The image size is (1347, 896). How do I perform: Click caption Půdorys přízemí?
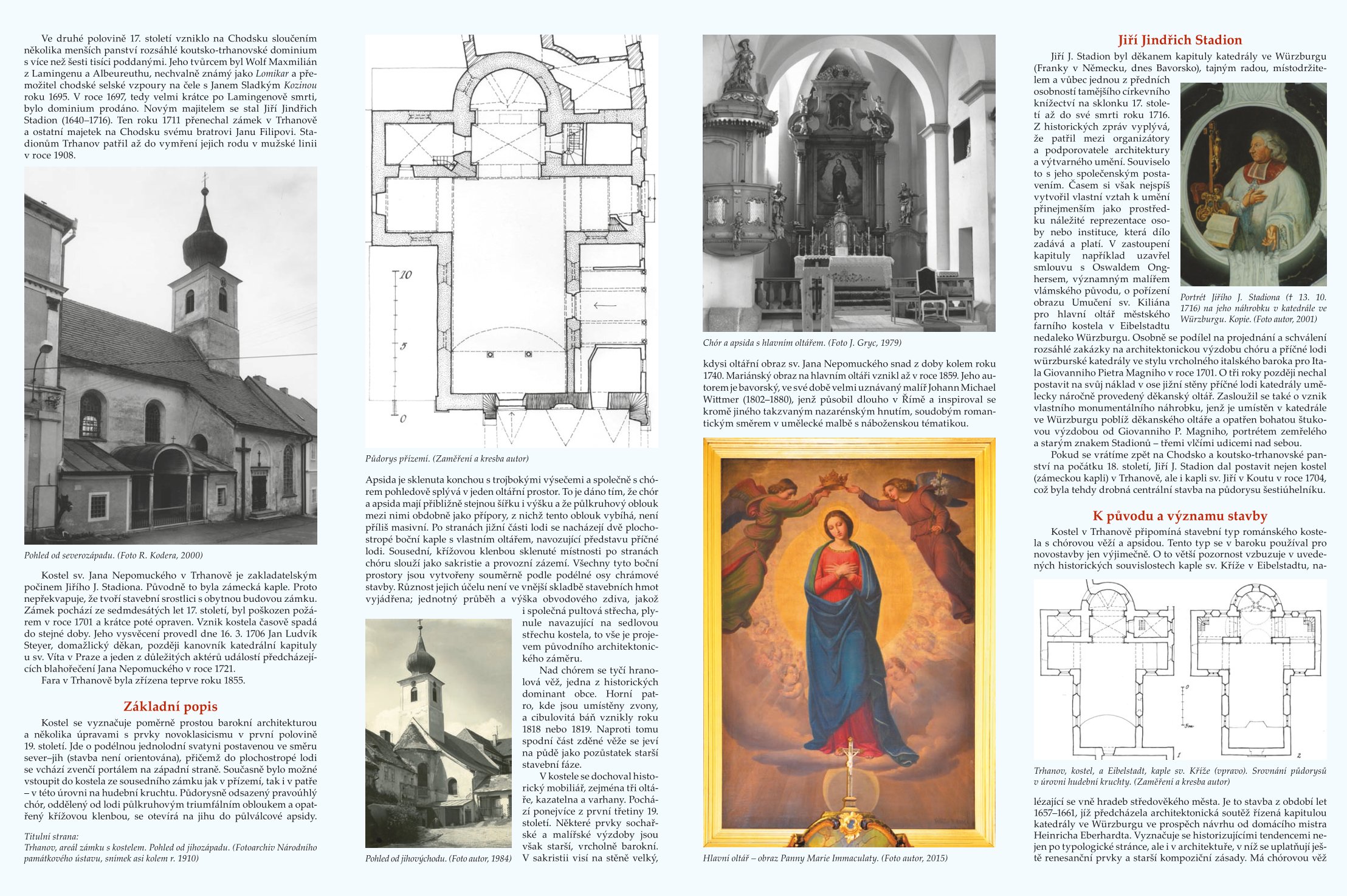[447, 458]
